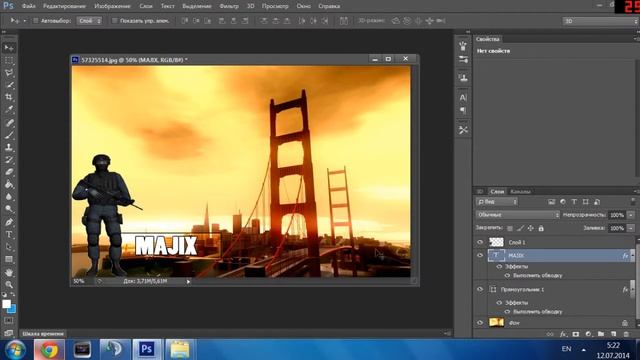640x360 pixels.
Task: Open document status info arrow menu
Action: coord(188,281)
